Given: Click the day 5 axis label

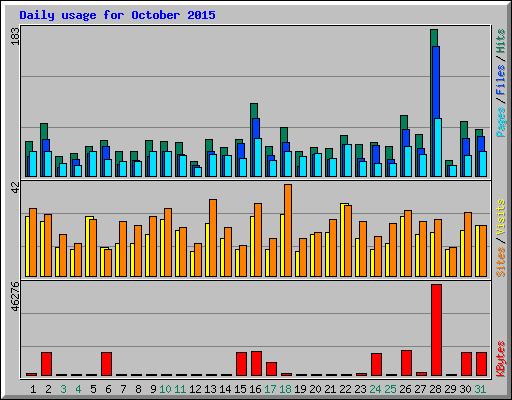Looking at the screenshot, I should (x=93, y=389).
